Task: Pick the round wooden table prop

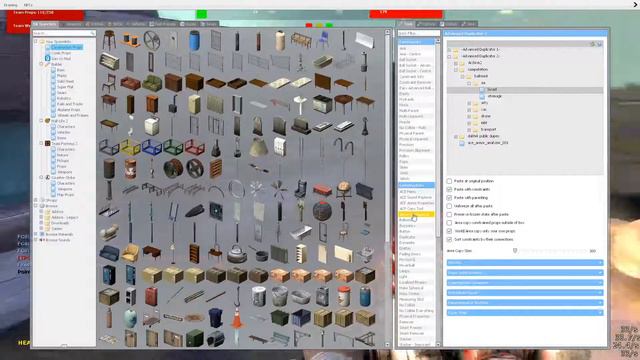Action: coord(343,103)
